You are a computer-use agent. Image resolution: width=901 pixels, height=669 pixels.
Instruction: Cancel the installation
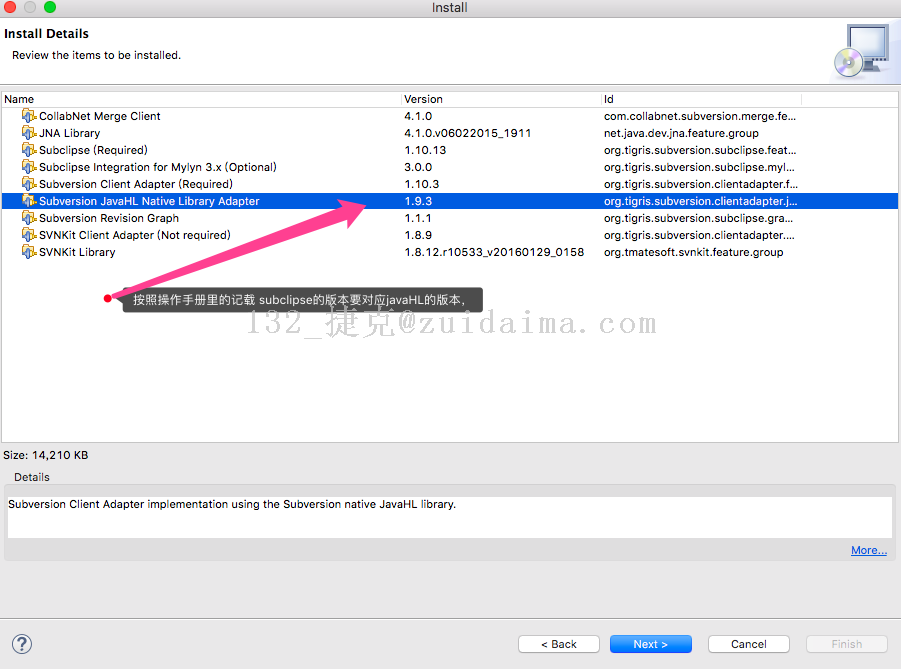pyautogui.click(x=749, y=644)
